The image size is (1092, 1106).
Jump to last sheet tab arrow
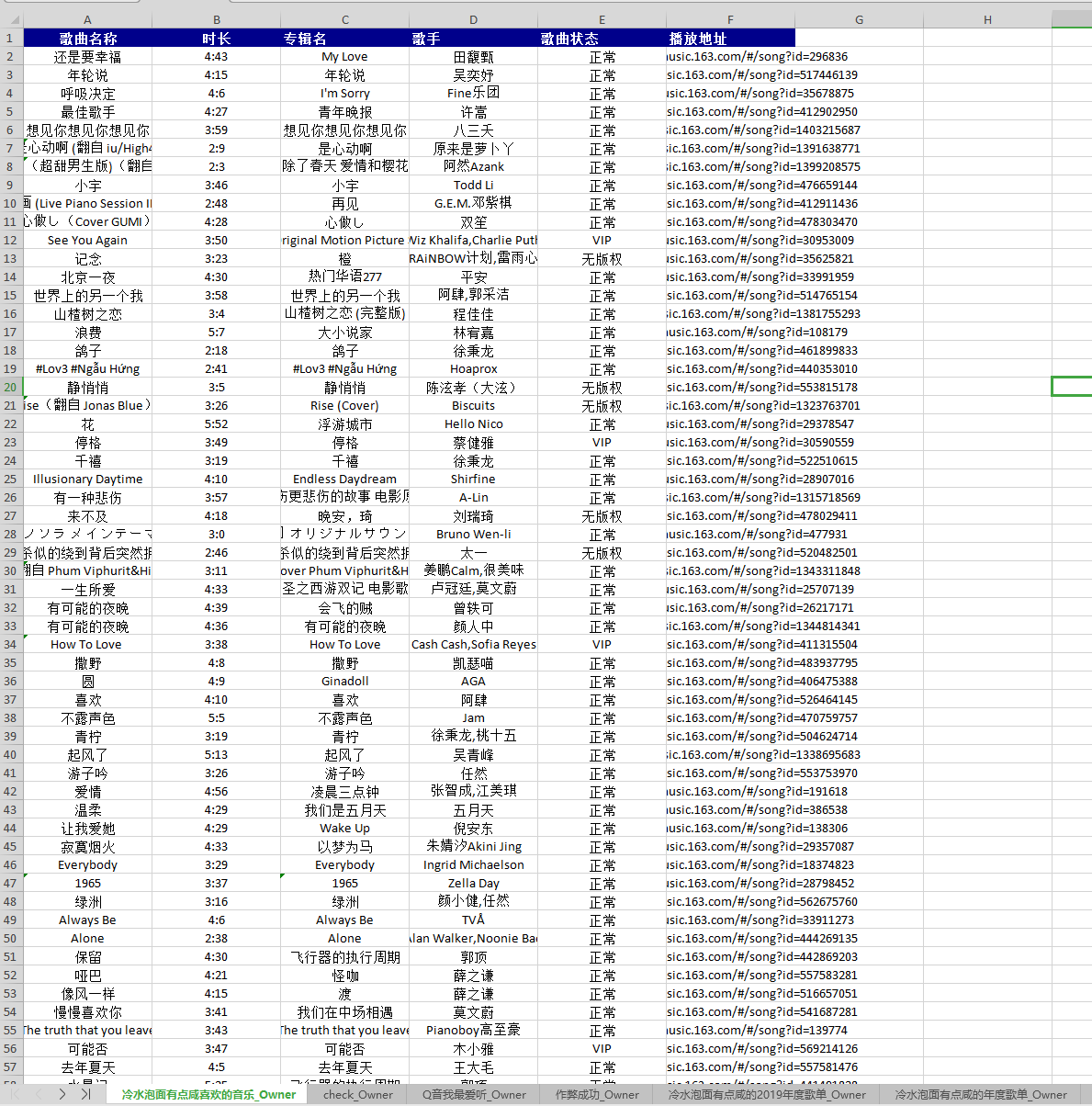pos(85,1094)
